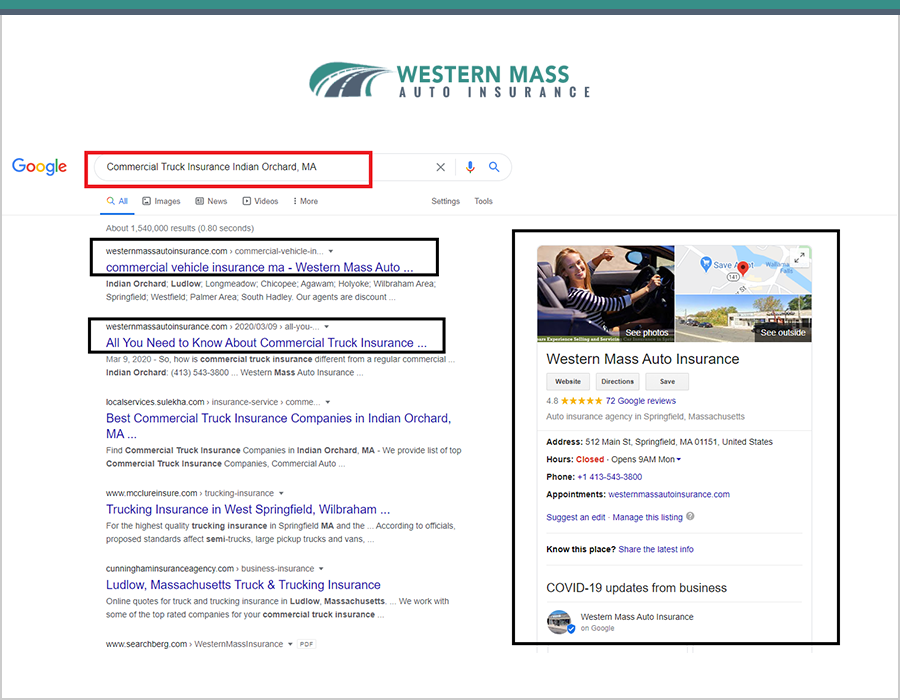Screen dimensions: 900x700
Task: Expand the map with the arrows icon
Action: [800, 257]
